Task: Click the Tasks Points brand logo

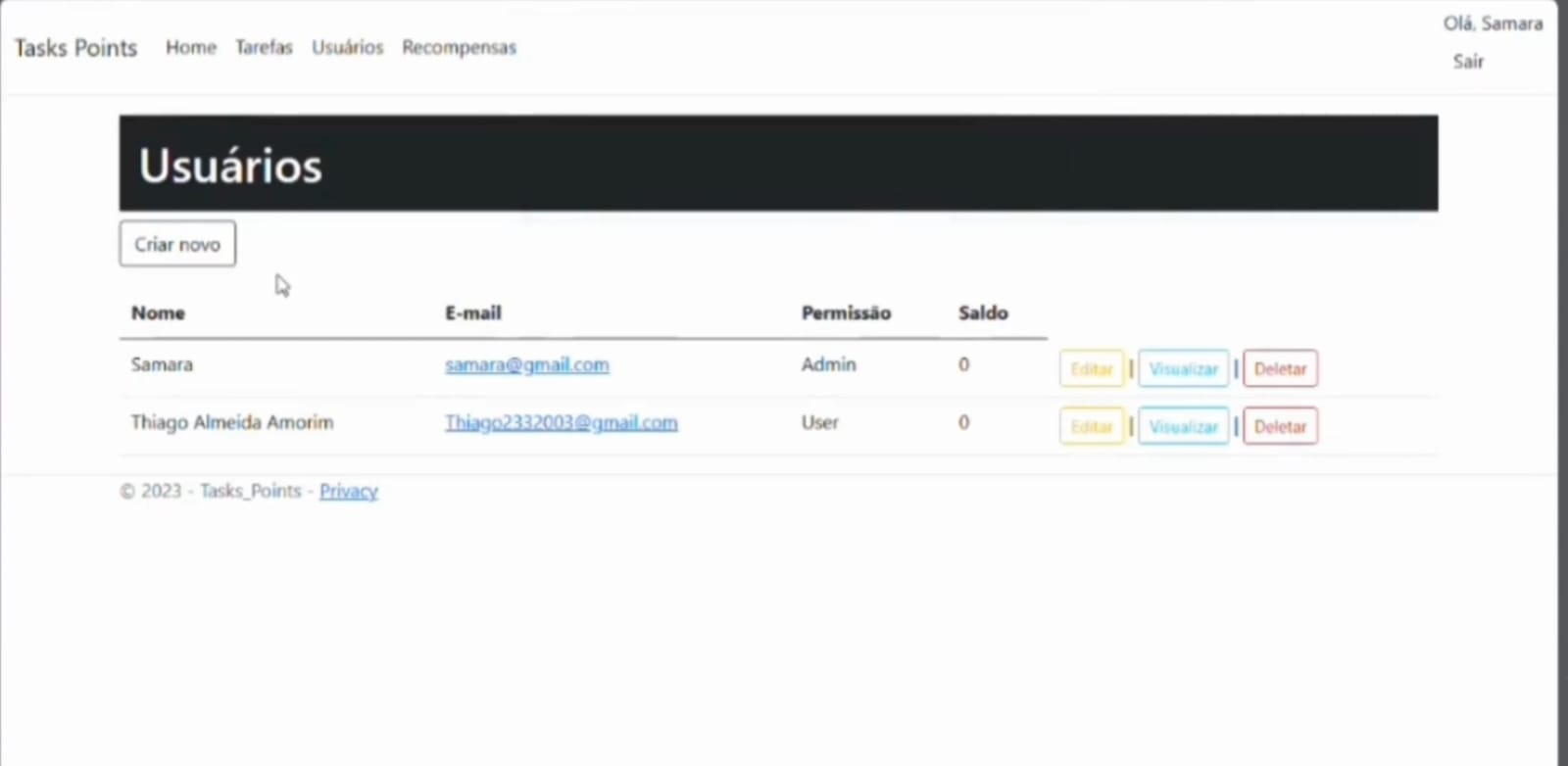Action: tap(75, 48)
